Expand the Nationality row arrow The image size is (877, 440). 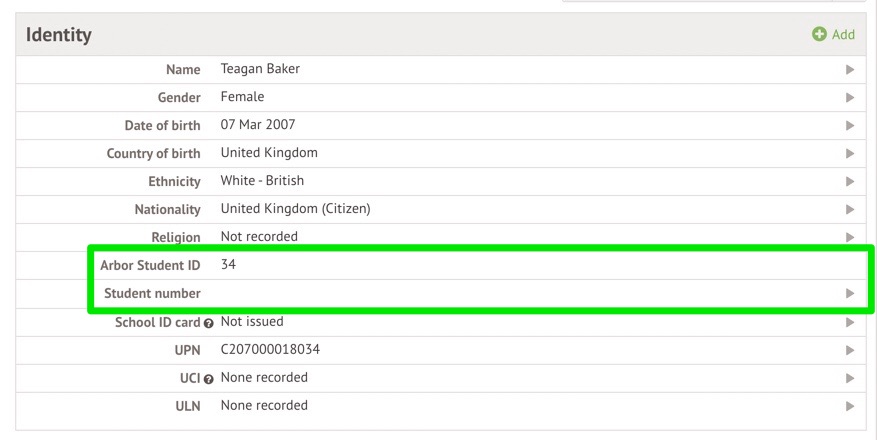(x=849, y=210)
